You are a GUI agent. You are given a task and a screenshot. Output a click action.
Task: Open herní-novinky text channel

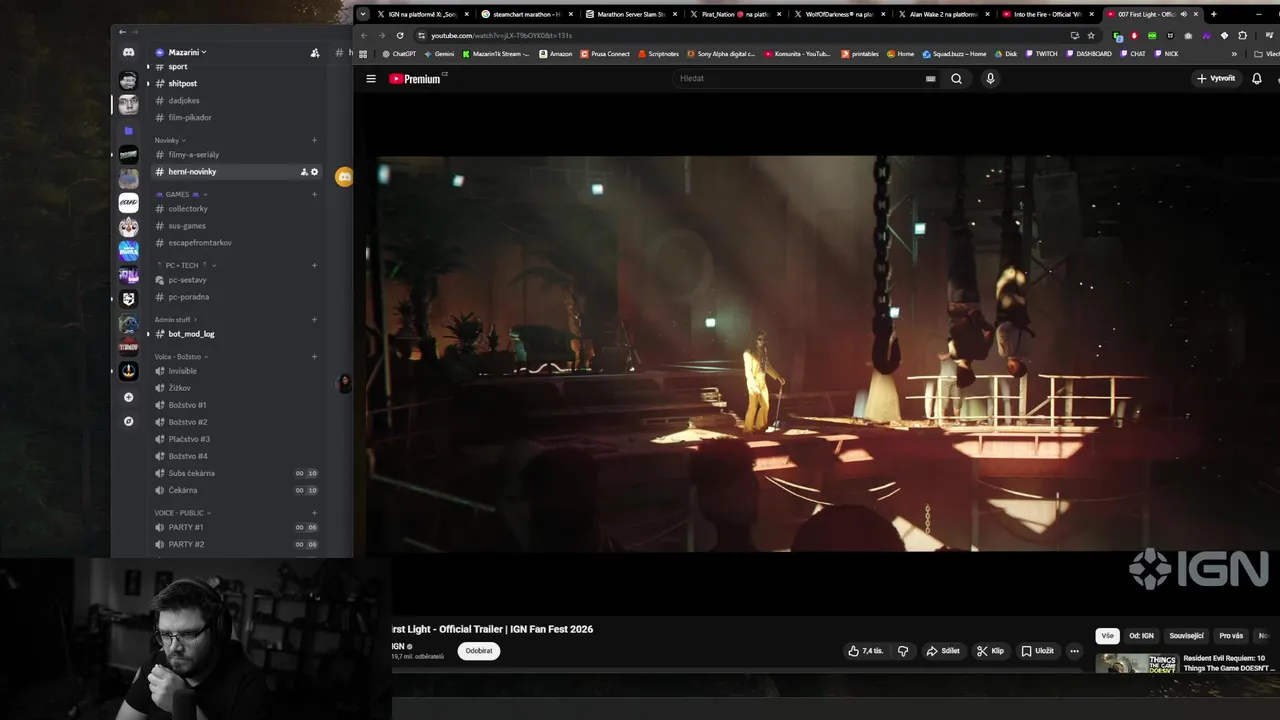[x=235, y=172]
